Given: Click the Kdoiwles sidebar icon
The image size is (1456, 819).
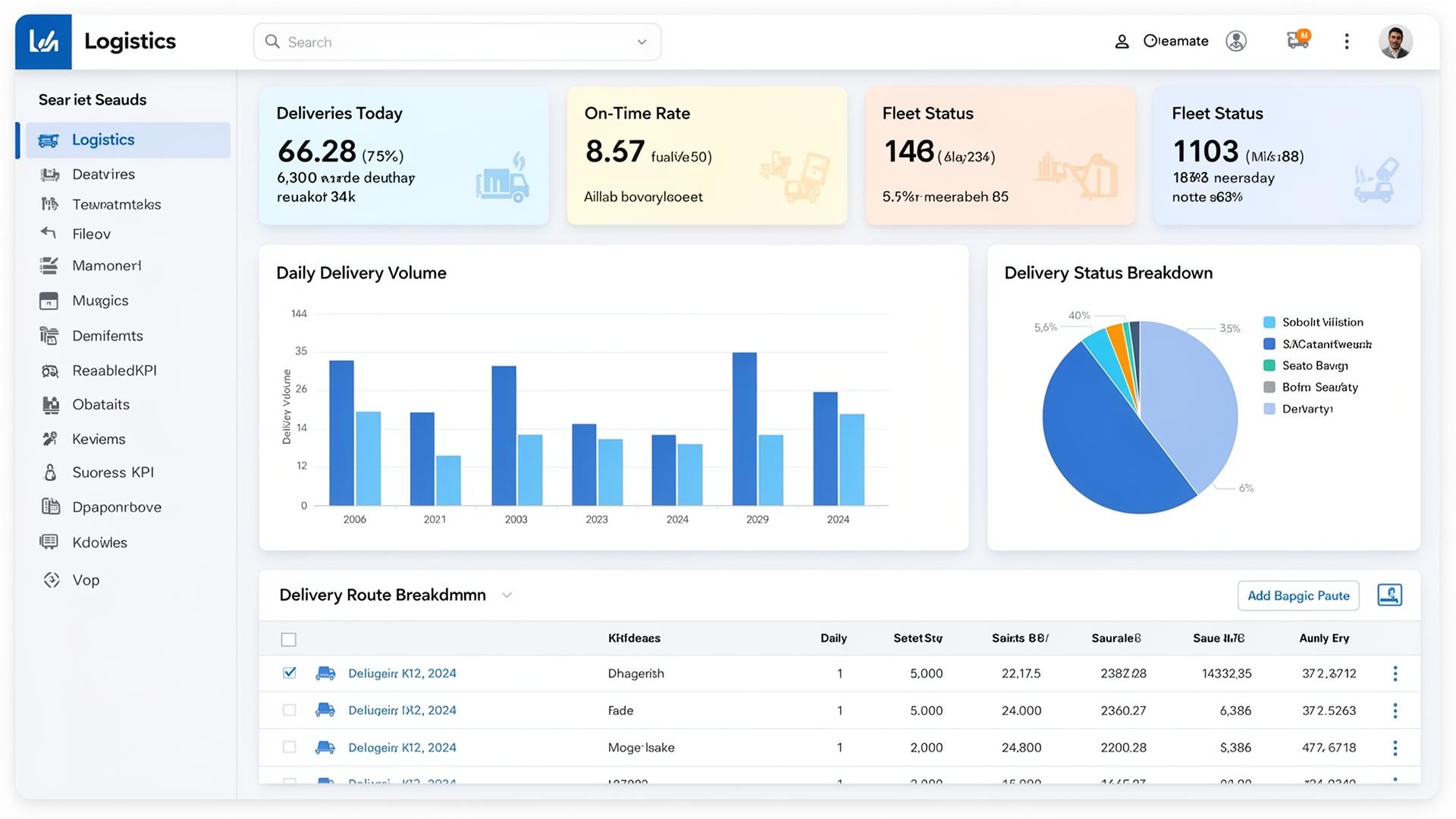Looking at the screenshot, I should [x=49, y=541].
